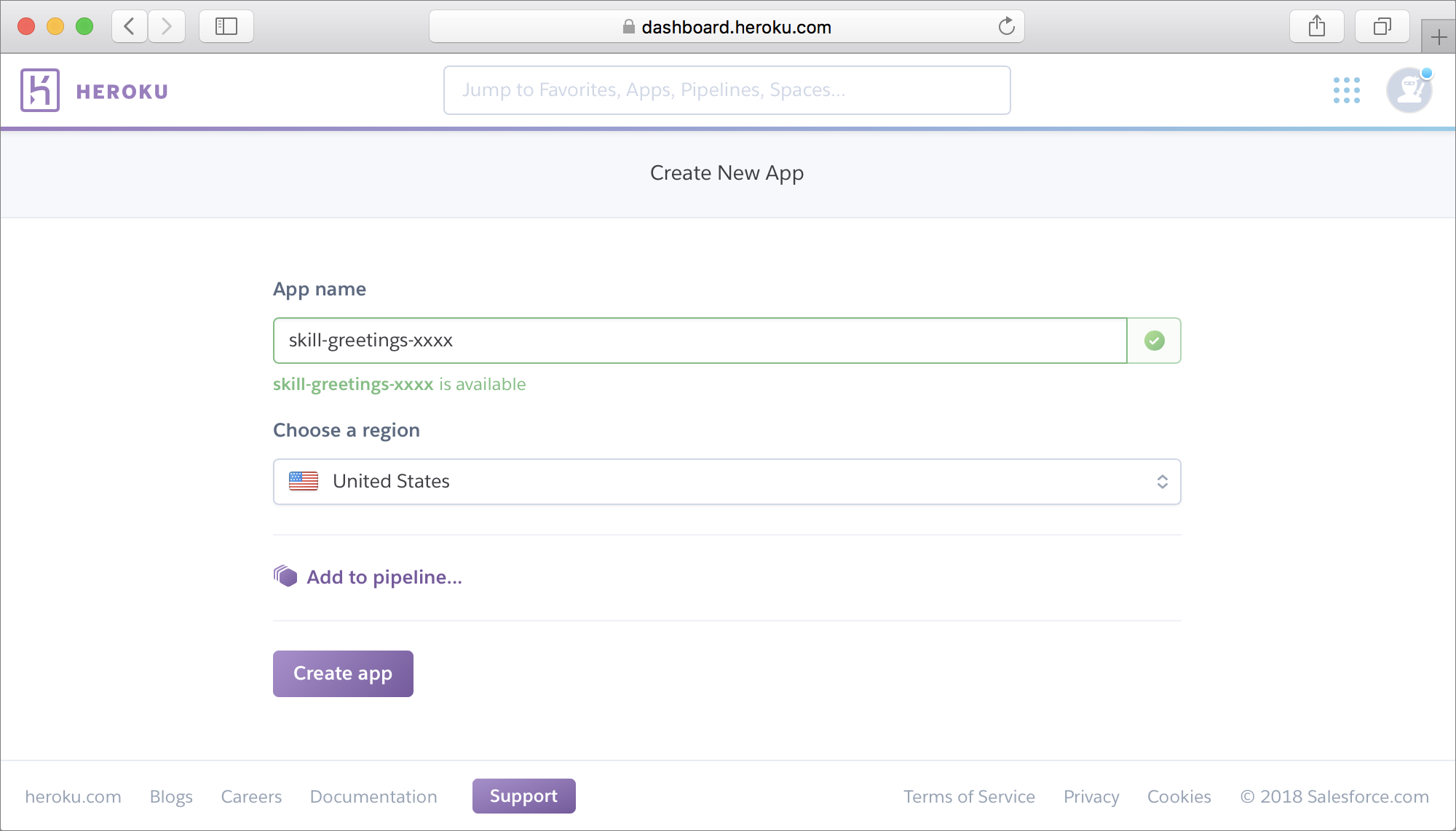Open the user avatar account menu
The height and width of the screenshot is (831, 1456).
point(1409,90)
